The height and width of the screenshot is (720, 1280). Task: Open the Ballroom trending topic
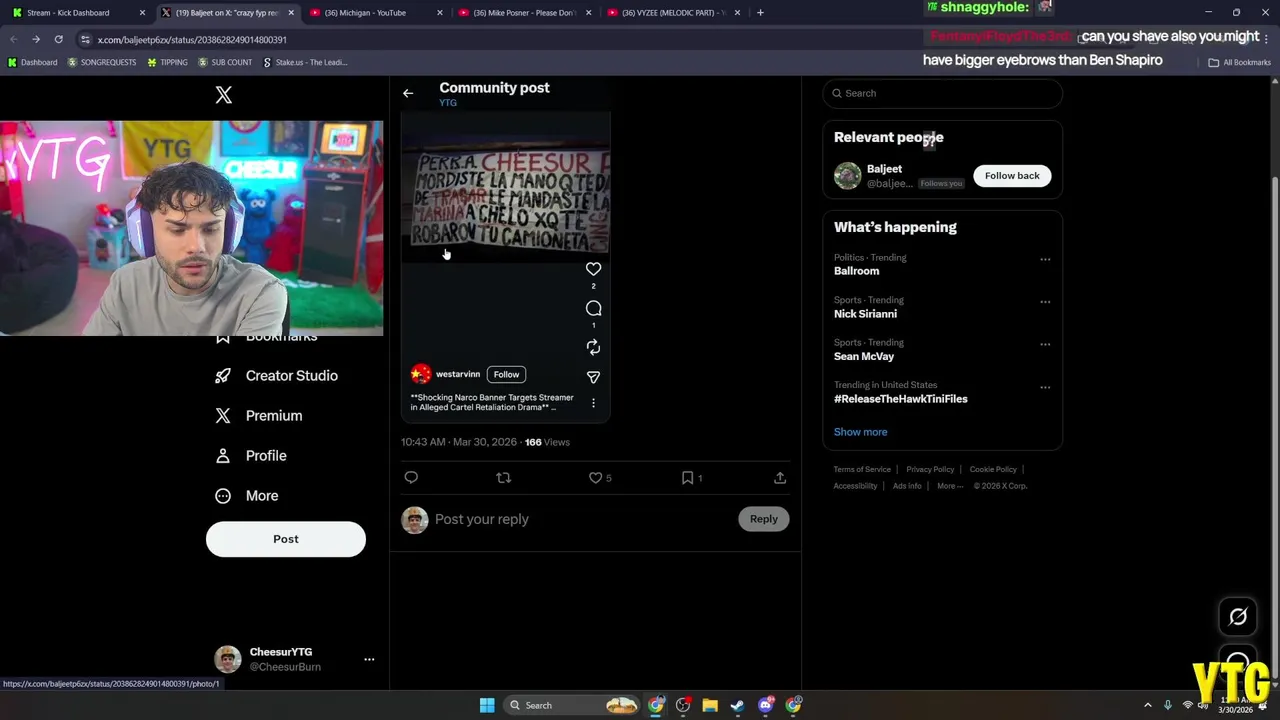coord(856,271)
